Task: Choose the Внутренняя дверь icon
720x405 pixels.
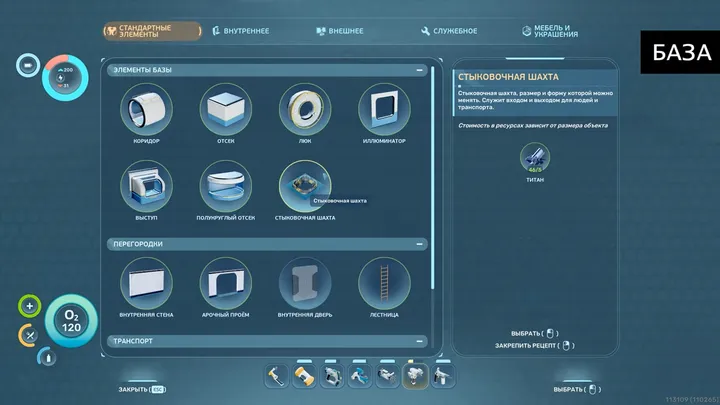Action: coord(305,283)
